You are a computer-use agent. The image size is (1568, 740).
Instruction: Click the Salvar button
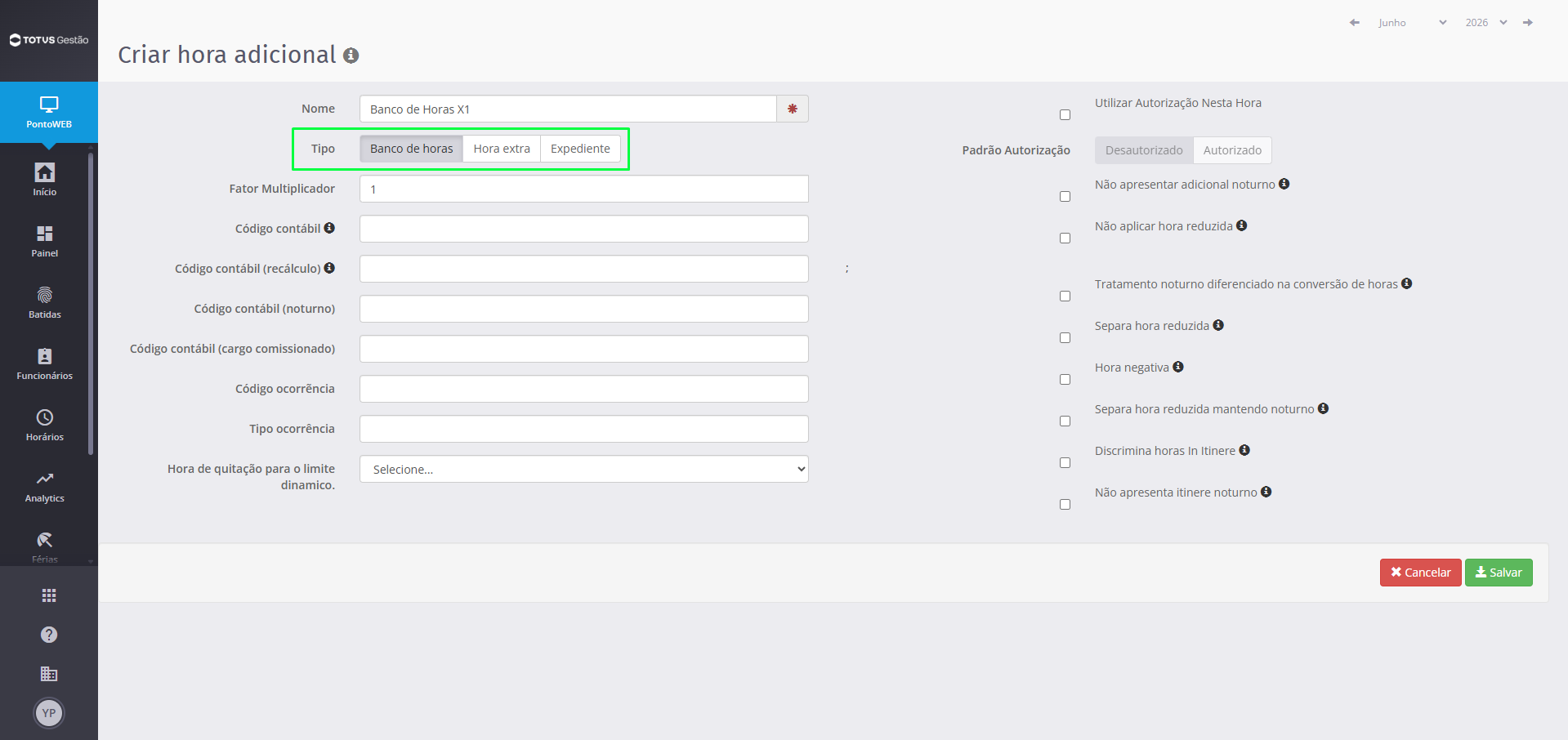[1499, 573]
